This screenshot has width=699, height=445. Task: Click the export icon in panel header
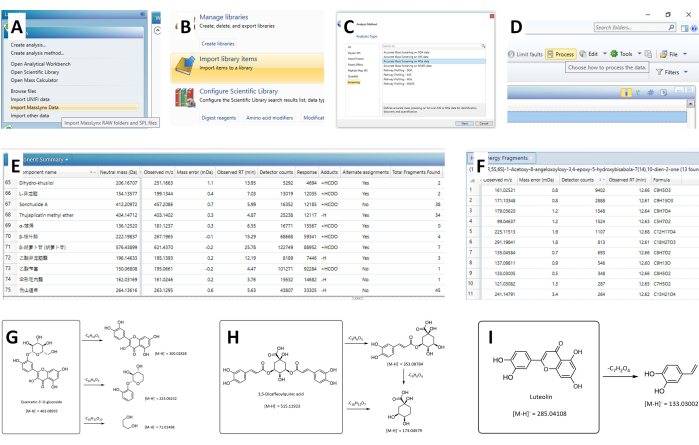pyautogui.click(x=663, y=92)
